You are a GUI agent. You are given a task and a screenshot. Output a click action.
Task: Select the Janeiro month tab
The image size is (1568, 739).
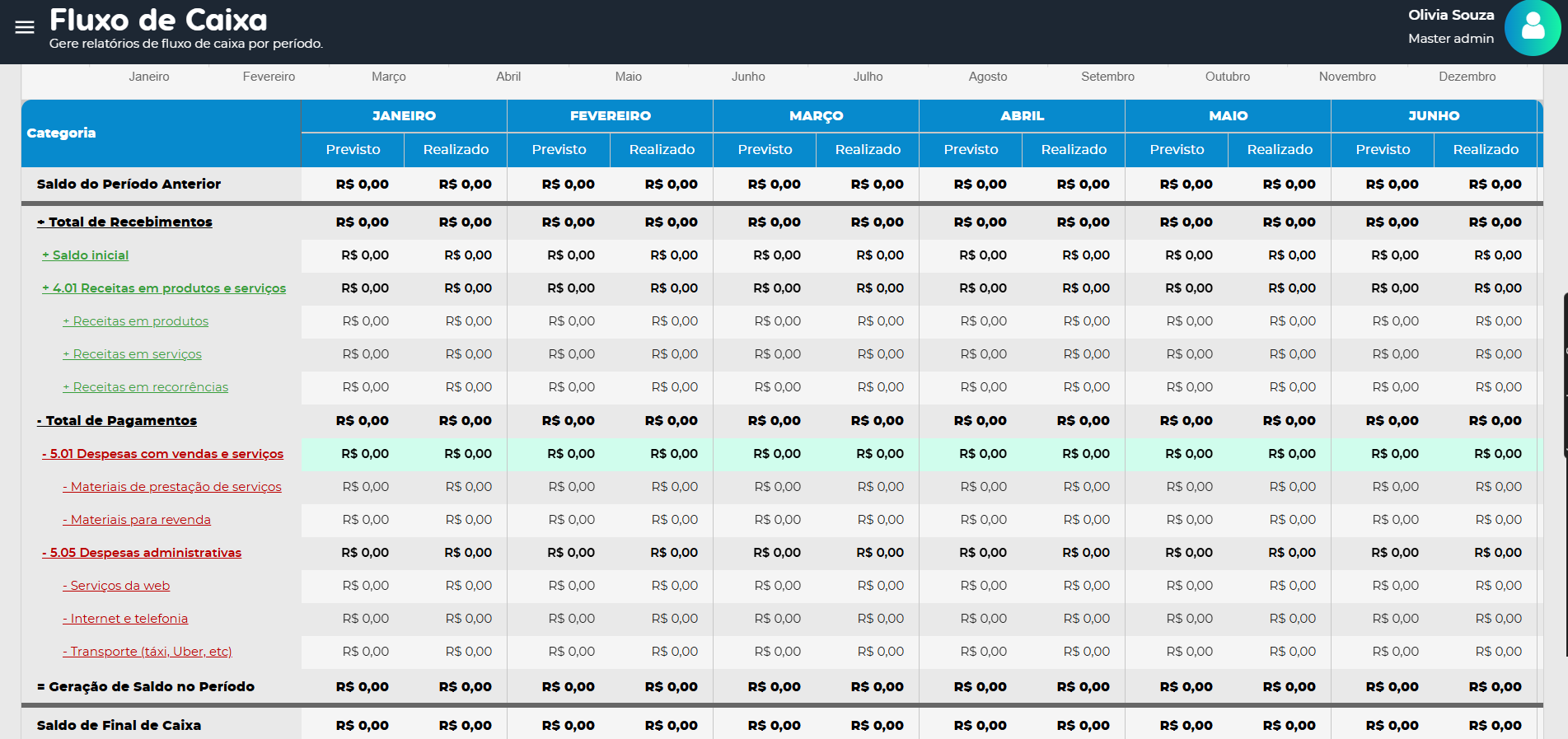click(148, 77)
